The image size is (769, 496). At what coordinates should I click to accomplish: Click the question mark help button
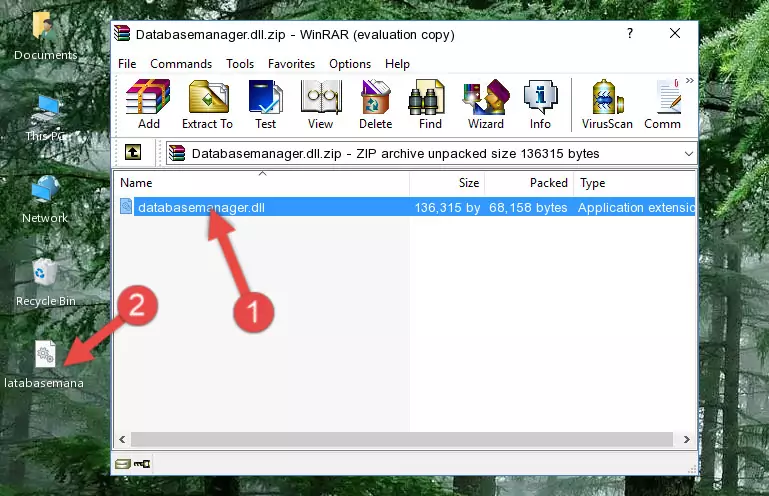tap(630, 33)
